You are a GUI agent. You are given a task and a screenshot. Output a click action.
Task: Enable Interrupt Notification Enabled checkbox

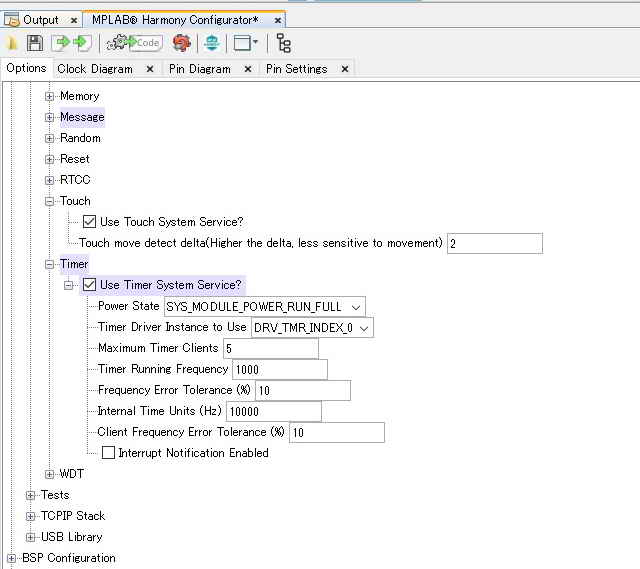[108, 453]
